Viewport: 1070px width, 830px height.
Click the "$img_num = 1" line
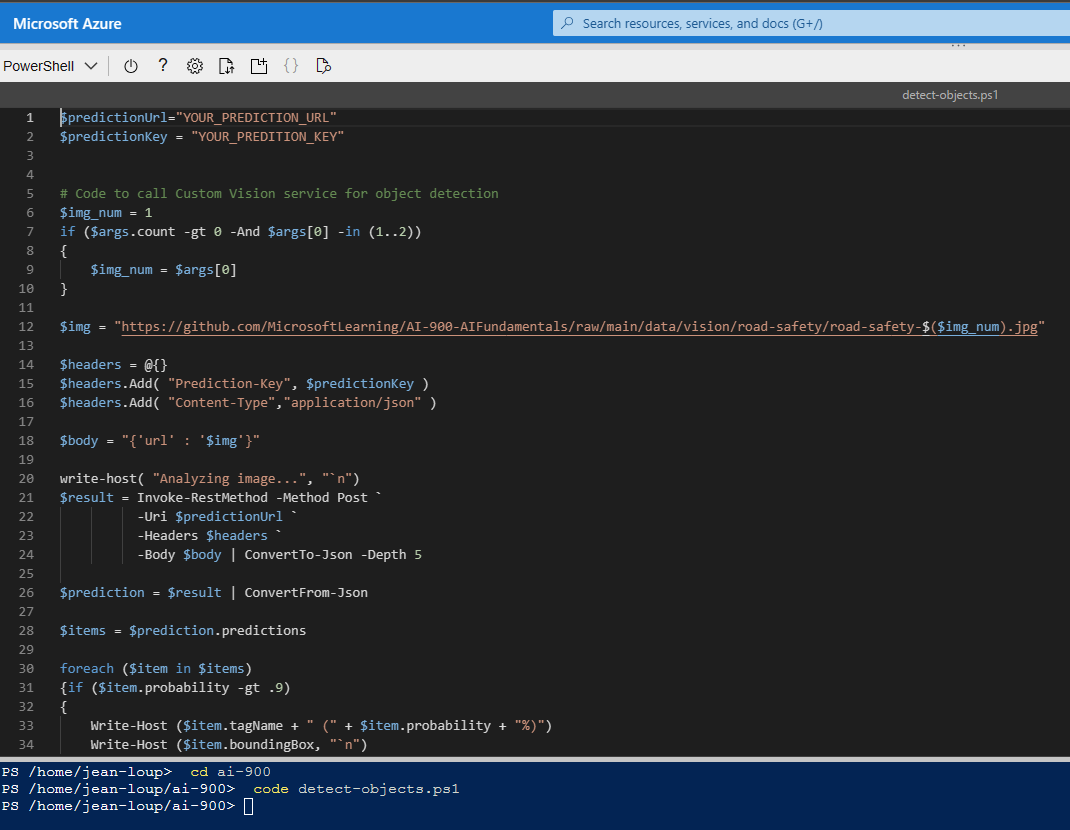(x=106, y=213)
